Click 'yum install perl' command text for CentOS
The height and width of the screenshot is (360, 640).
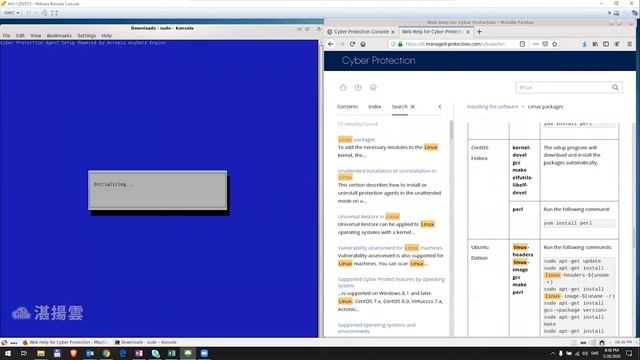coord(567,223)
